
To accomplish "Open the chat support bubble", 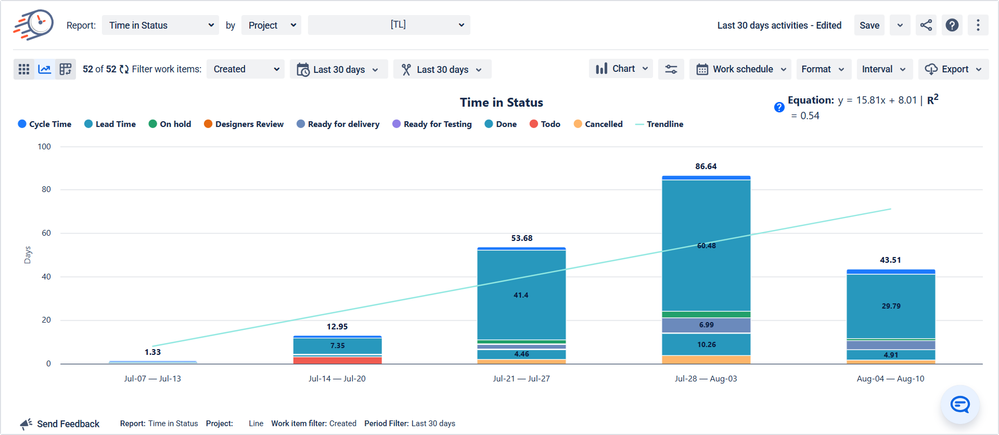I will (960, 404).
